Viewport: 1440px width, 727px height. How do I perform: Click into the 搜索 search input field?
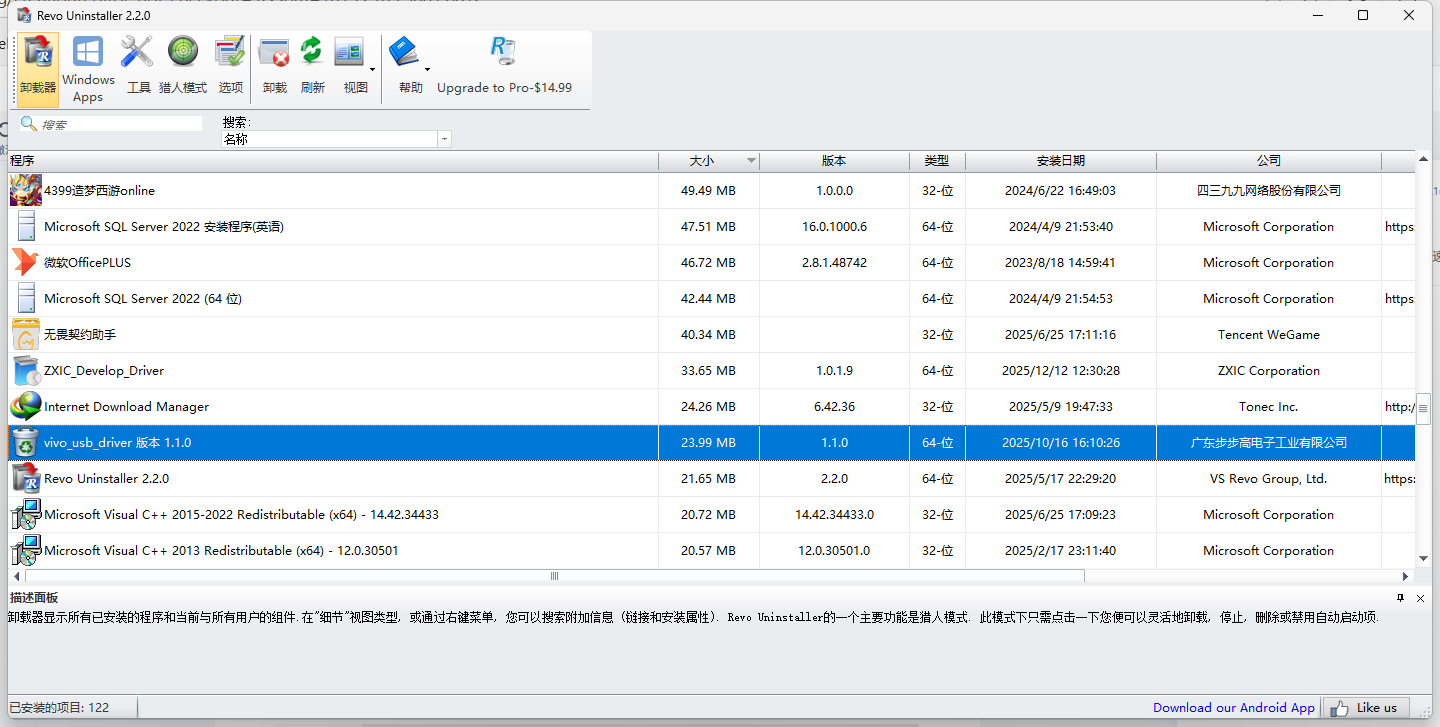tap(120, 124)
